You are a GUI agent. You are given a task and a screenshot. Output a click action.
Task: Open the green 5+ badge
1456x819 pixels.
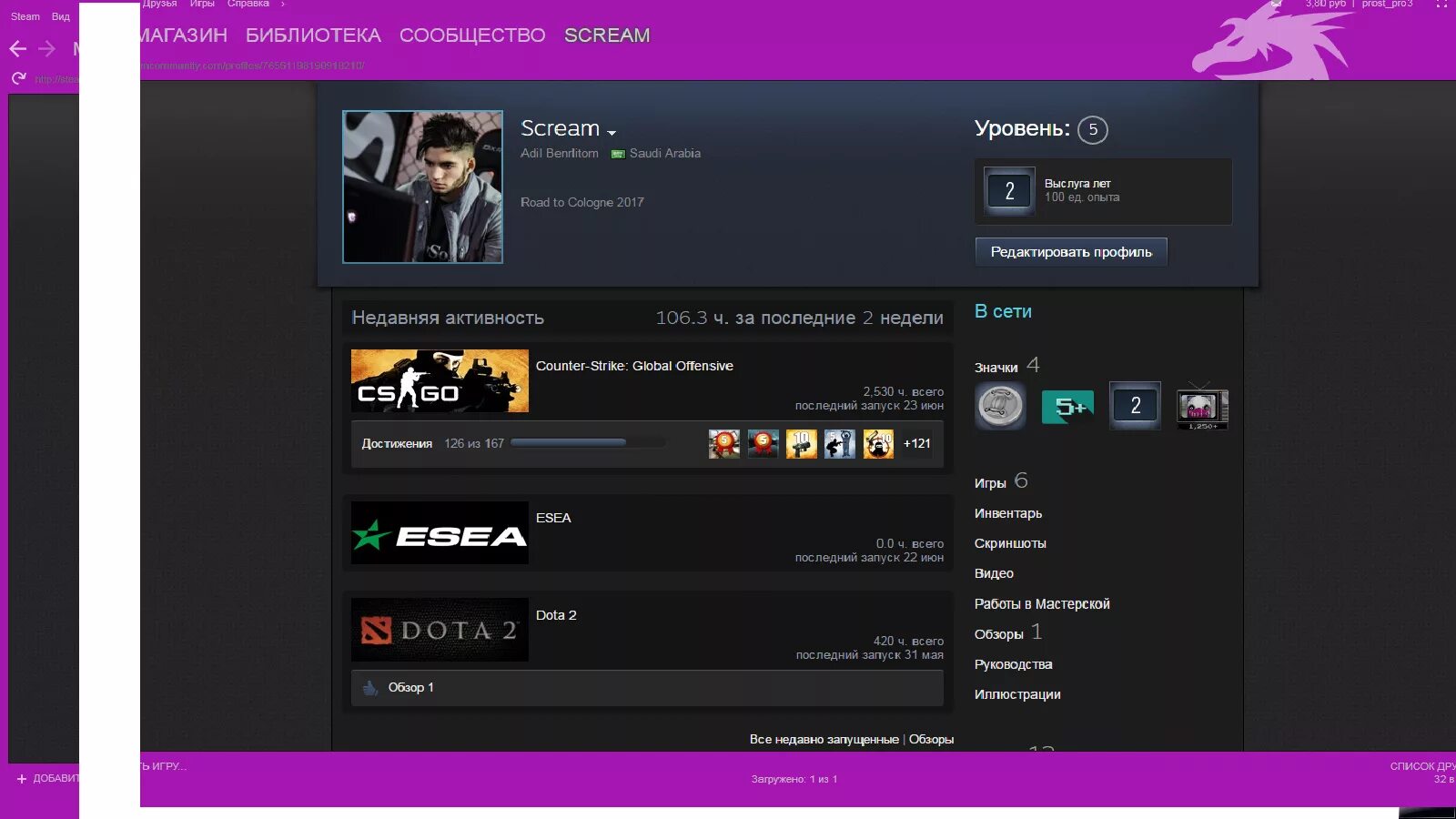pyautogui.click(x=1067, y=407)
